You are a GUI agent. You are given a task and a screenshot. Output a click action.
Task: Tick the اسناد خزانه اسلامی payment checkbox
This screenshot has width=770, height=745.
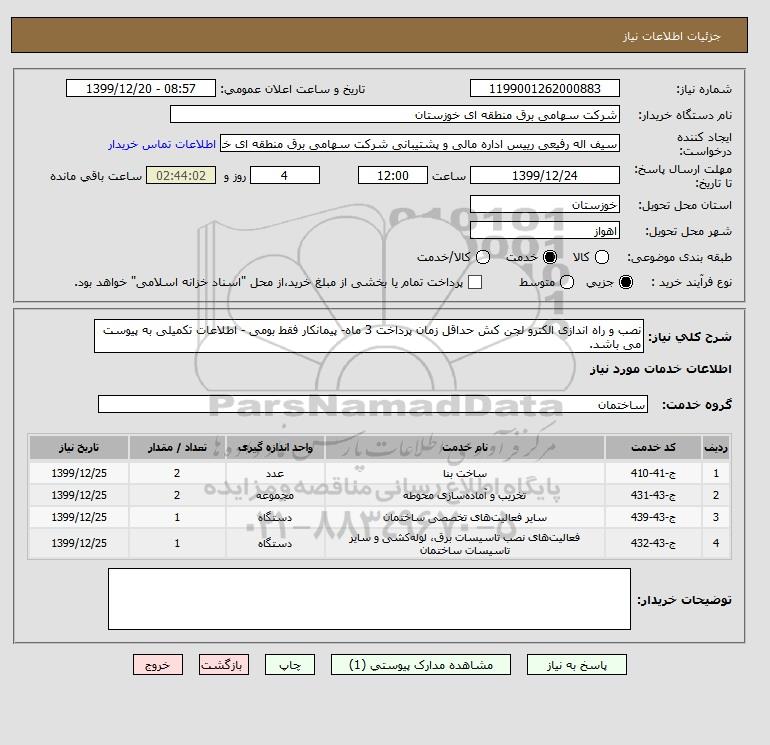click(475, 282)
